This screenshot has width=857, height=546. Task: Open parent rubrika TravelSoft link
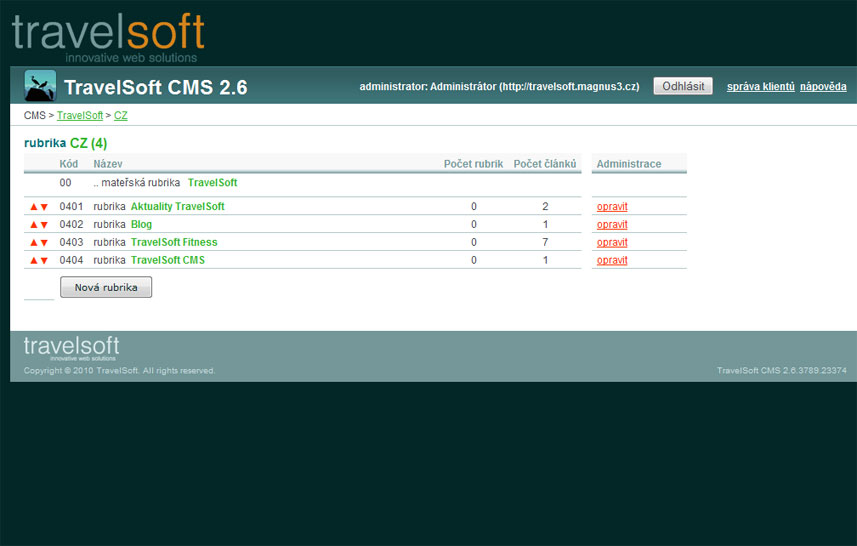[x=213, y=183]
